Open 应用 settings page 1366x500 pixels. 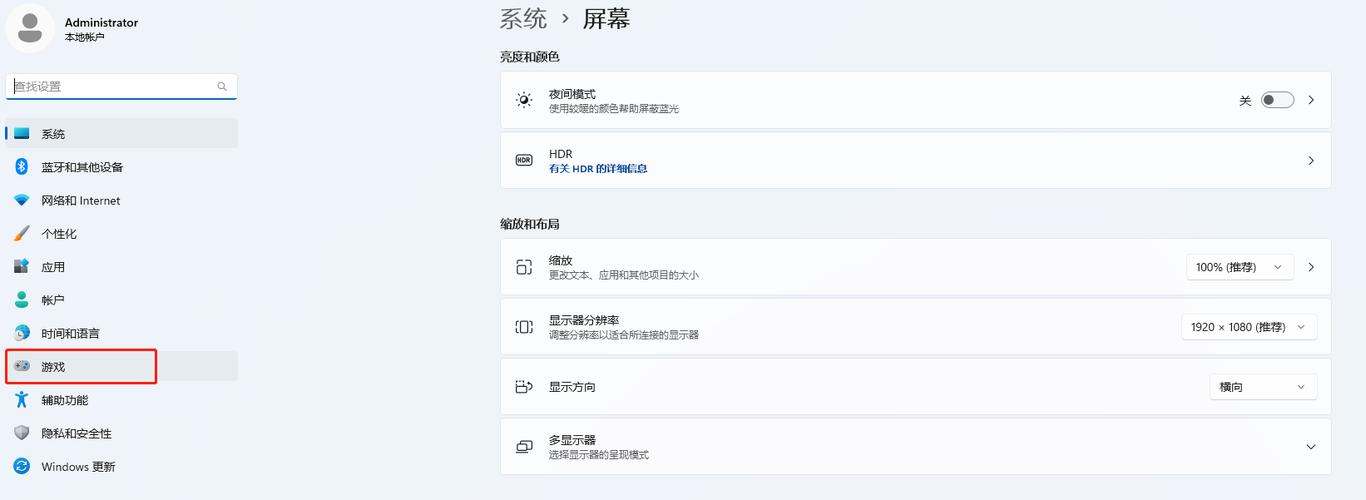pyautogui.click(x=122, y=267)
